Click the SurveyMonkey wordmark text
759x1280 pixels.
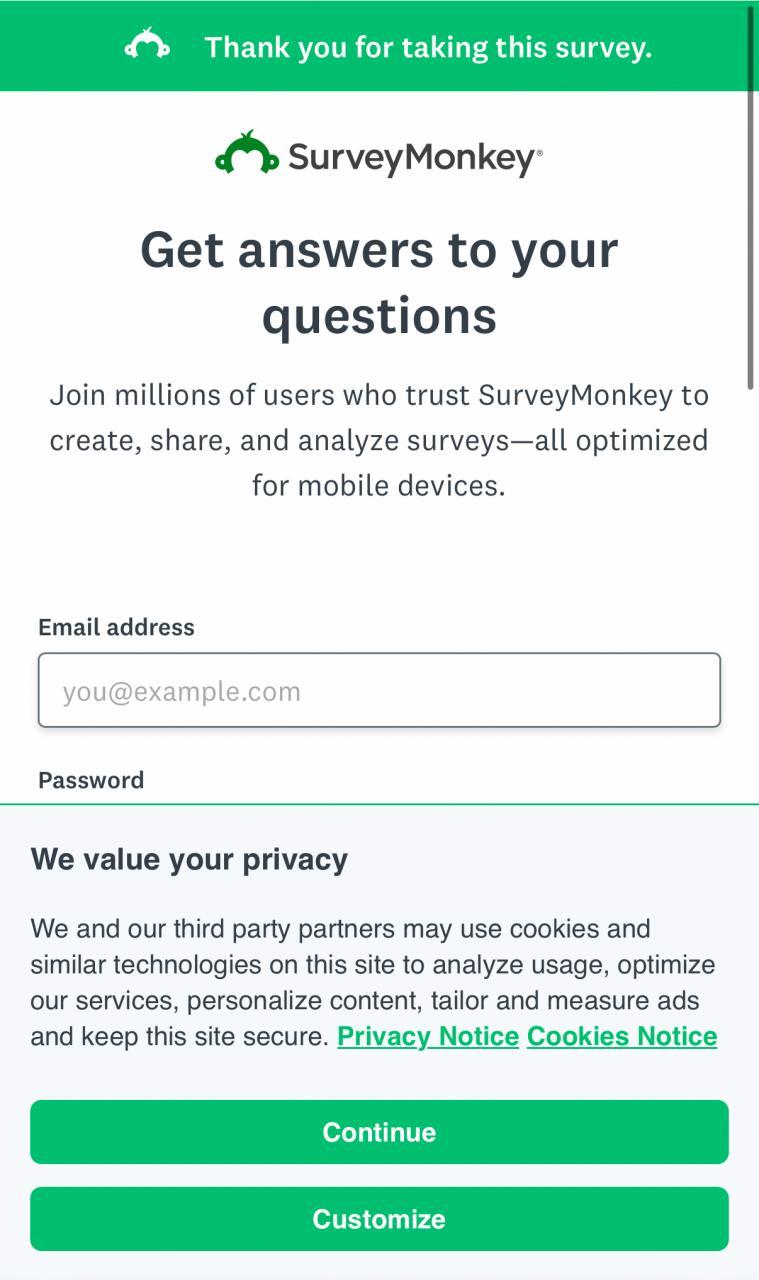pyautogui.click(x=412, y=157)
